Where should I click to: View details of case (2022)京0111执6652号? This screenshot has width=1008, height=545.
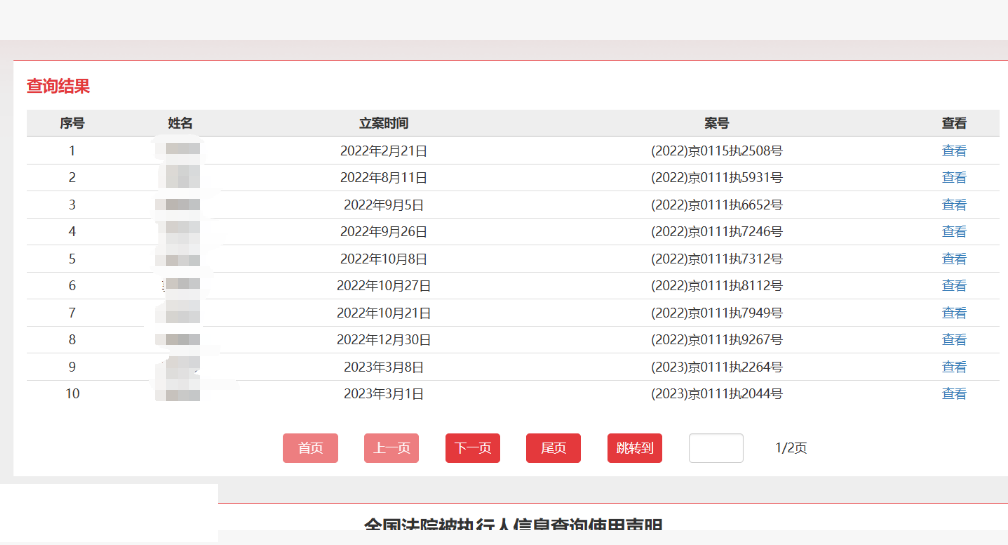click(953, 205)
